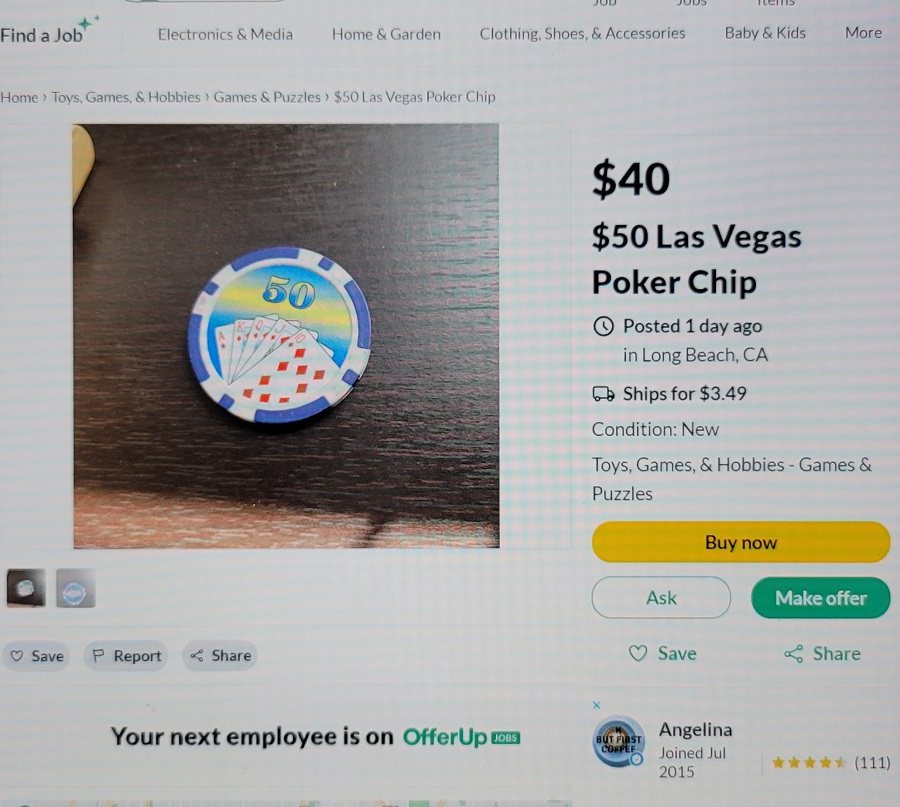Open Electronics & Media category
This screenshot has height=807, width=900.
point(225,34)
